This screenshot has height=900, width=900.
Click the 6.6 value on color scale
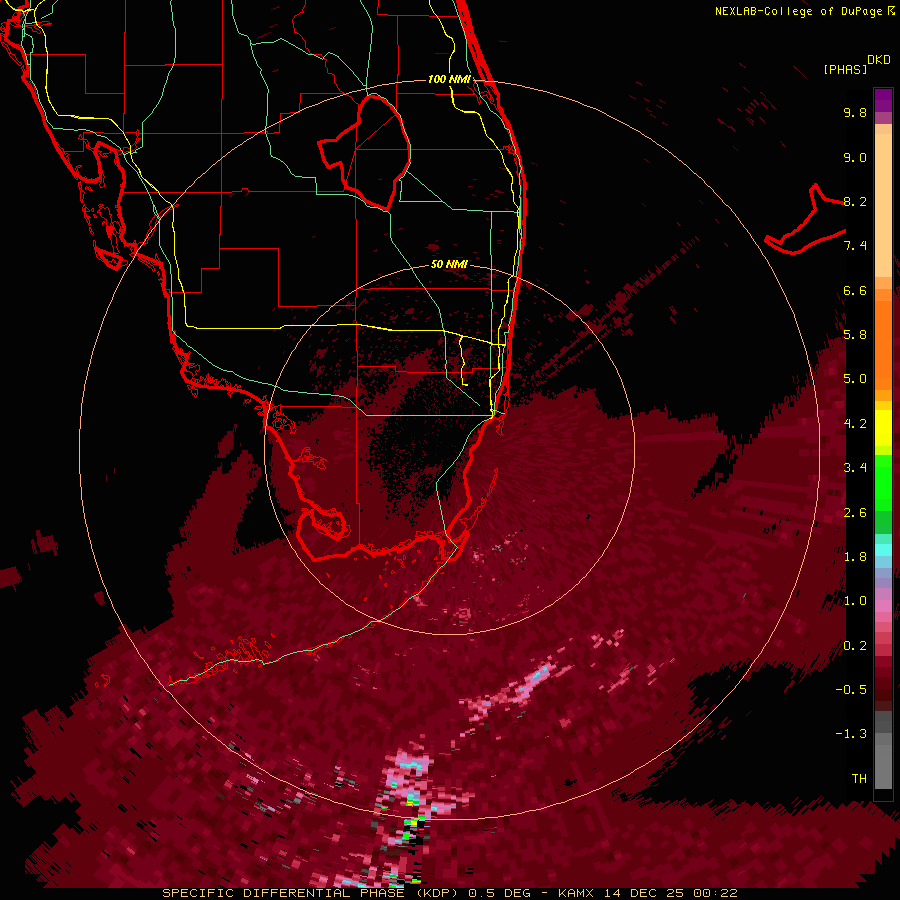click(855, 290)
